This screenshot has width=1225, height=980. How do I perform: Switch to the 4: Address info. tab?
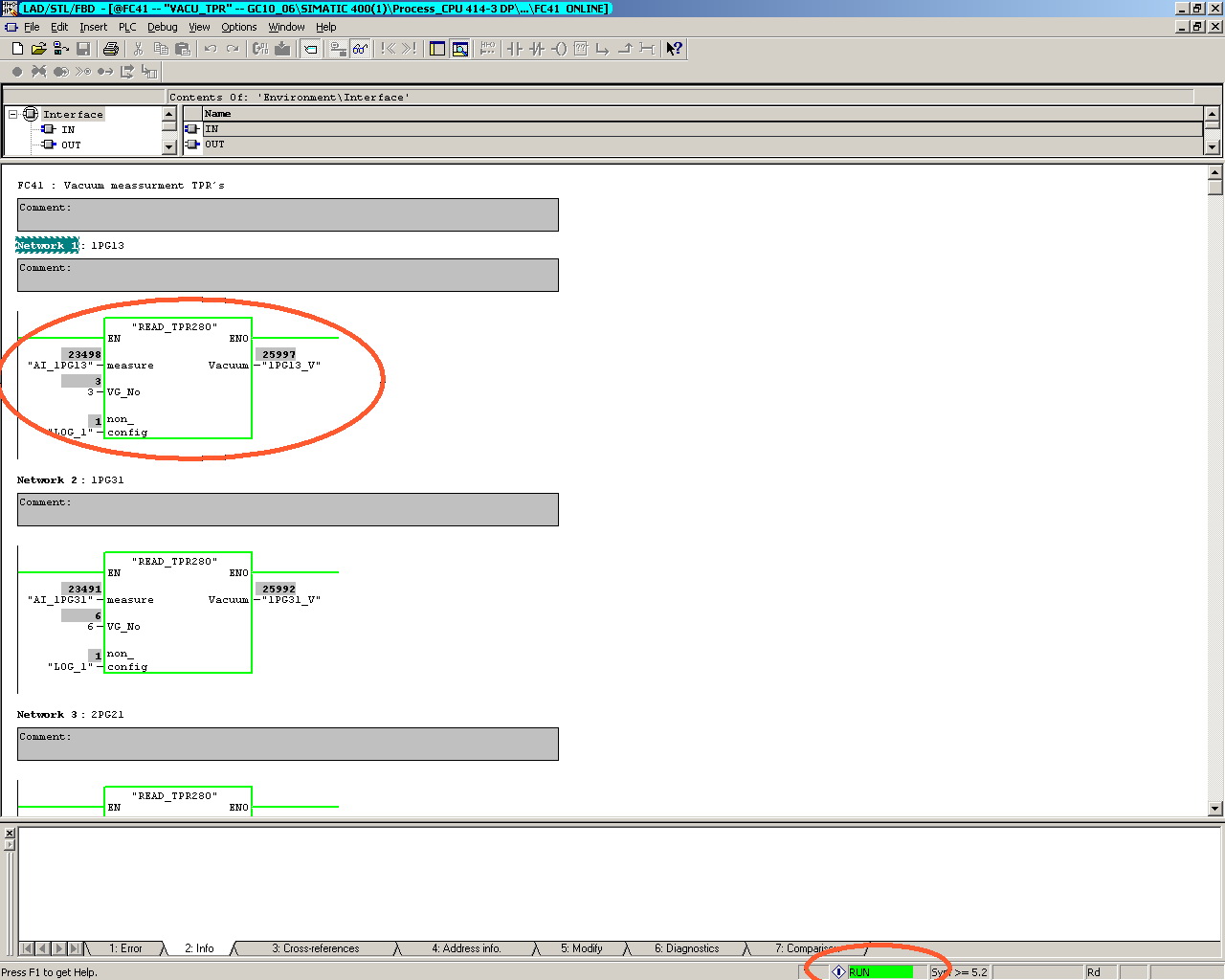[x=466, y=948]
